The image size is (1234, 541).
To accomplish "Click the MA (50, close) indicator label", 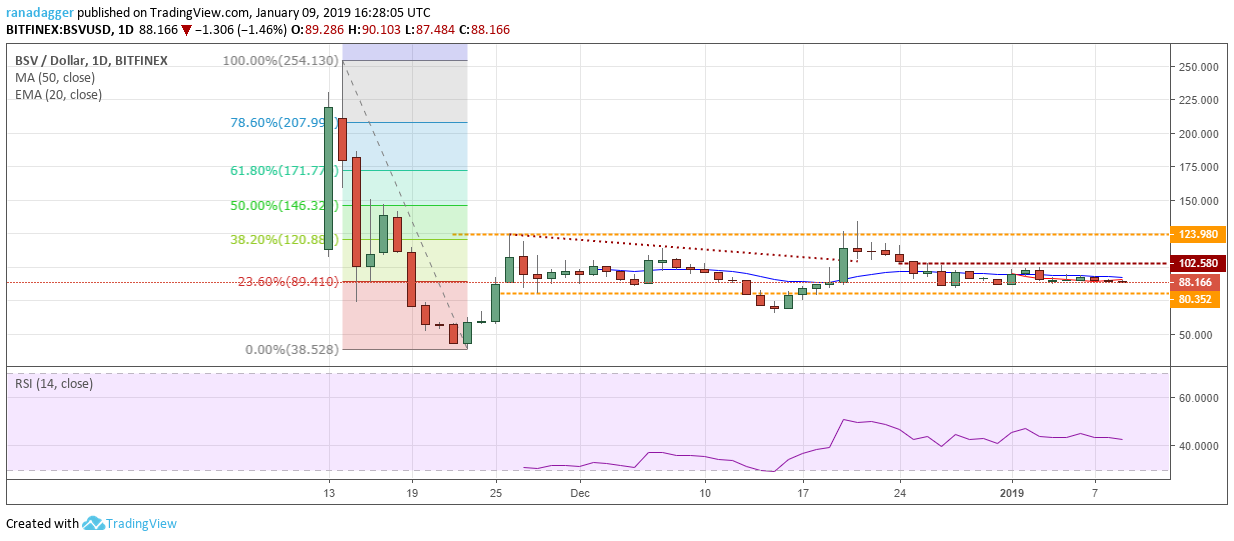I will pyautogui.click(x=56, y=77).
